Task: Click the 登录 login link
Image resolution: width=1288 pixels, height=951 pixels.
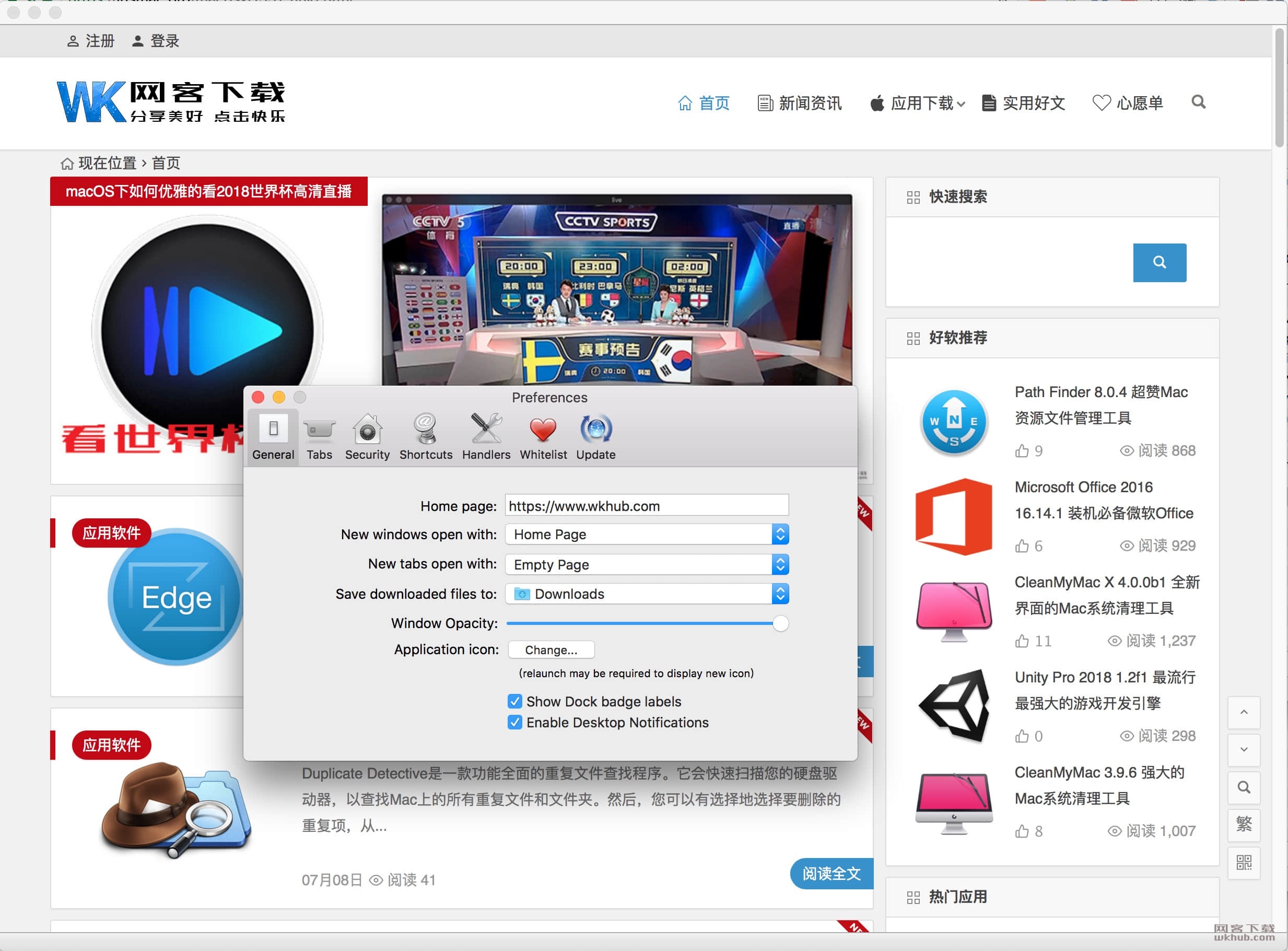Action: click(155, 41)
